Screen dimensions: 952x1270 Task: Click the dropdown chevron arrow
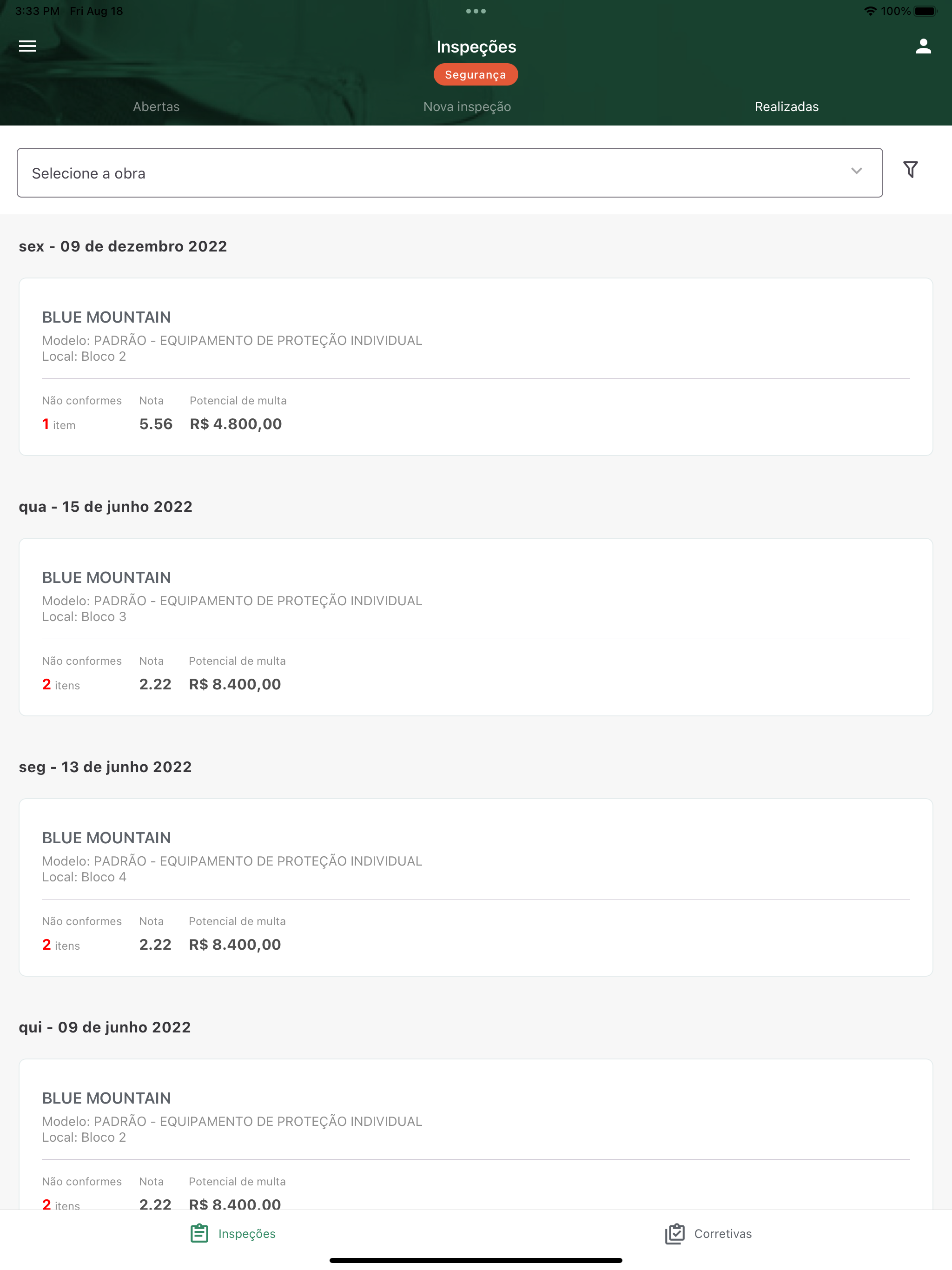tap(856, 171)
